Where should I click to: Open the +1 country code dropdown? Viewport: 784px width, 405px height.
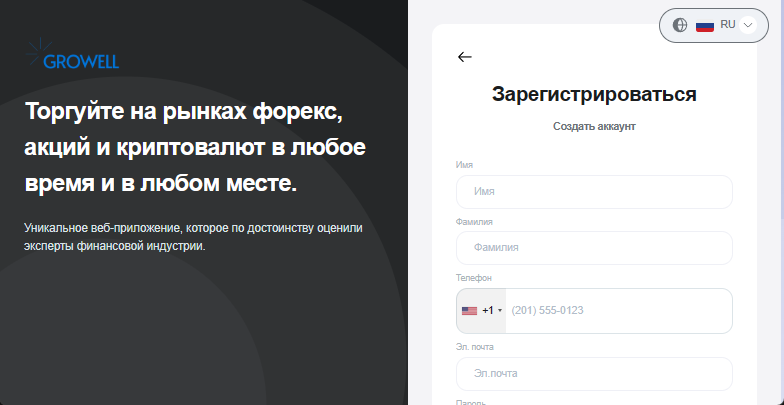(482, 310)
